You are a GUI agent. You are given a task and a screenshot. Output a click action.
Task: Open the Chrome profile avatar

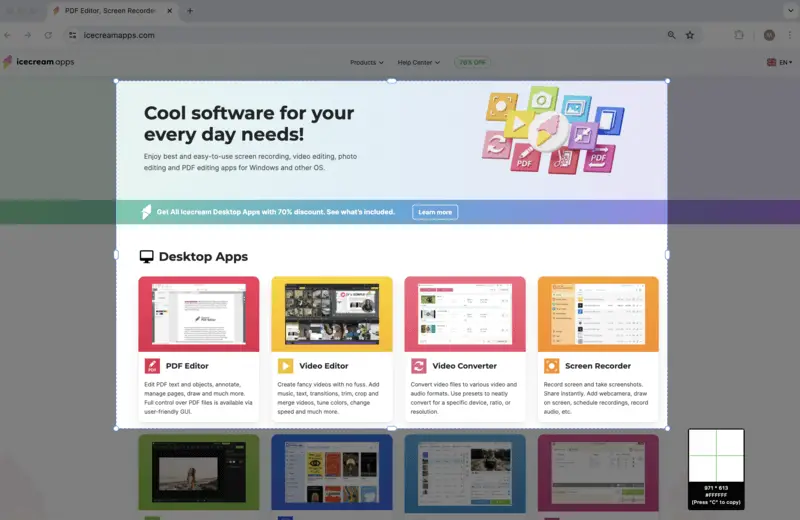(x=769, y=35)
